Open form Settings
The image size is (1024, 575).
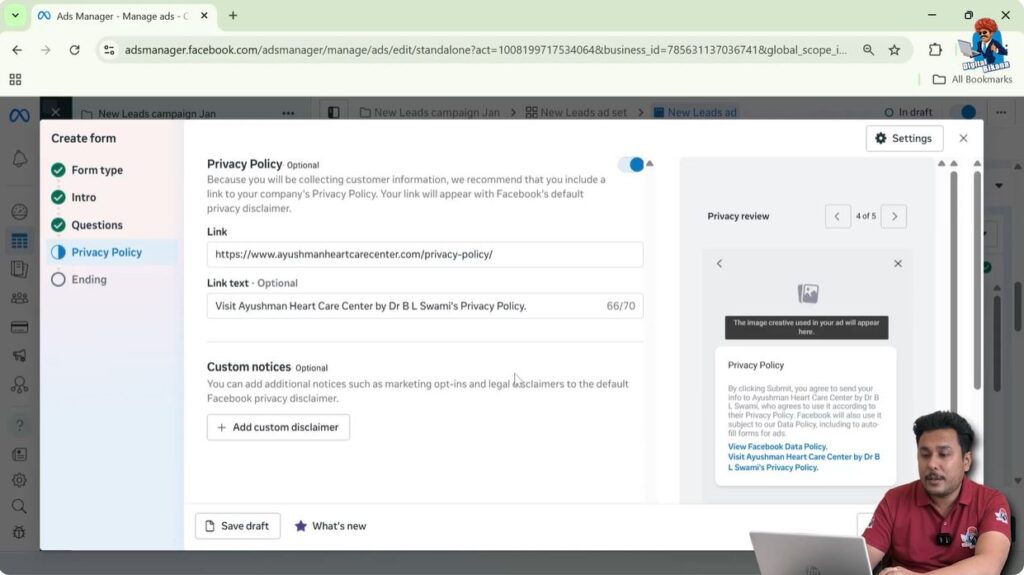[904, 139]
